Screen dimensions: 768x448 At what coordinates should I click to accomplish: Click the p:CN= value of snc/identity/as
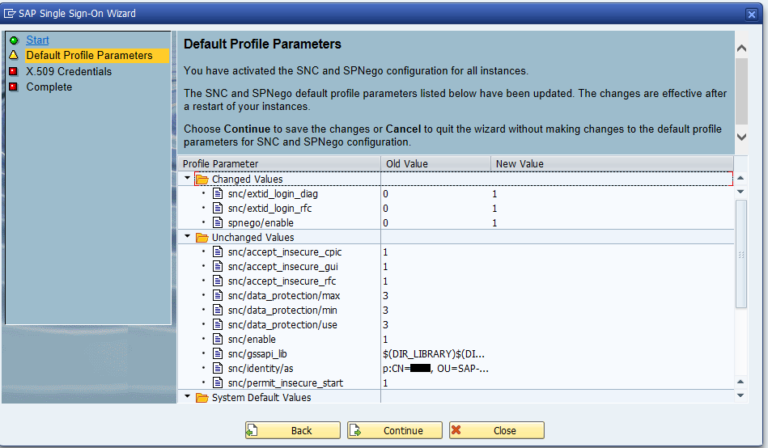[x=435, y=368]
